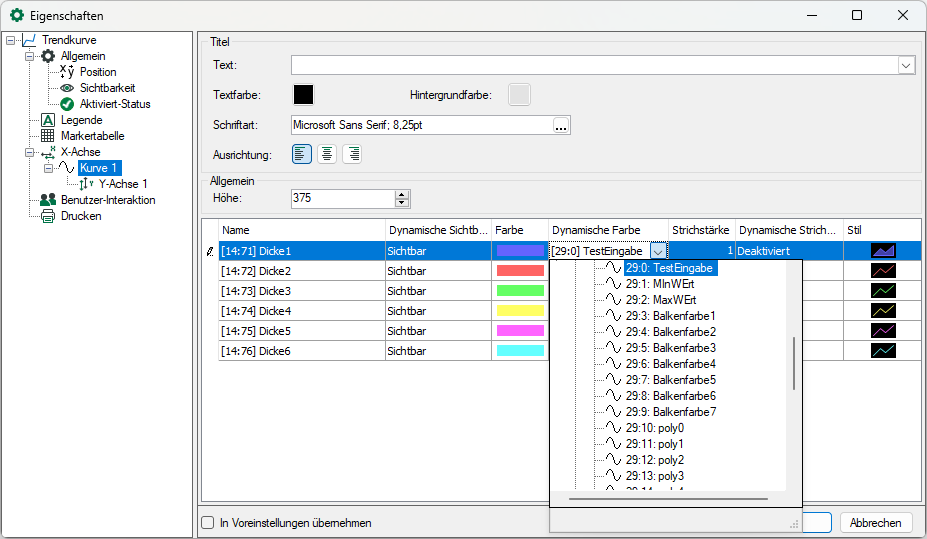Set title alignment to right
The height and width of the screenshot is (539, 927).
tap(352, 154)
